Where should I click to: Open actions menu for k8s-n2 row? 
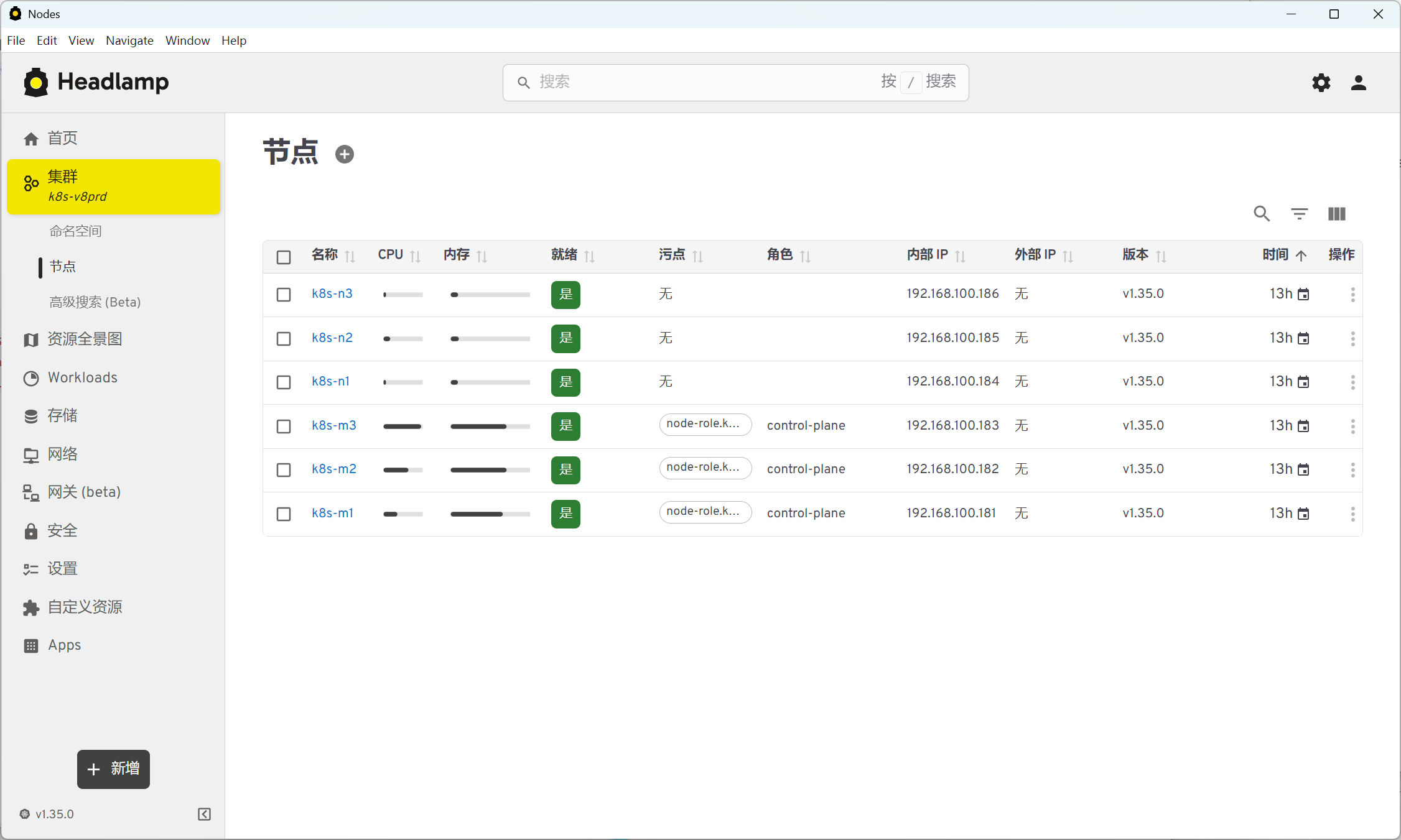coord(1352,339)
